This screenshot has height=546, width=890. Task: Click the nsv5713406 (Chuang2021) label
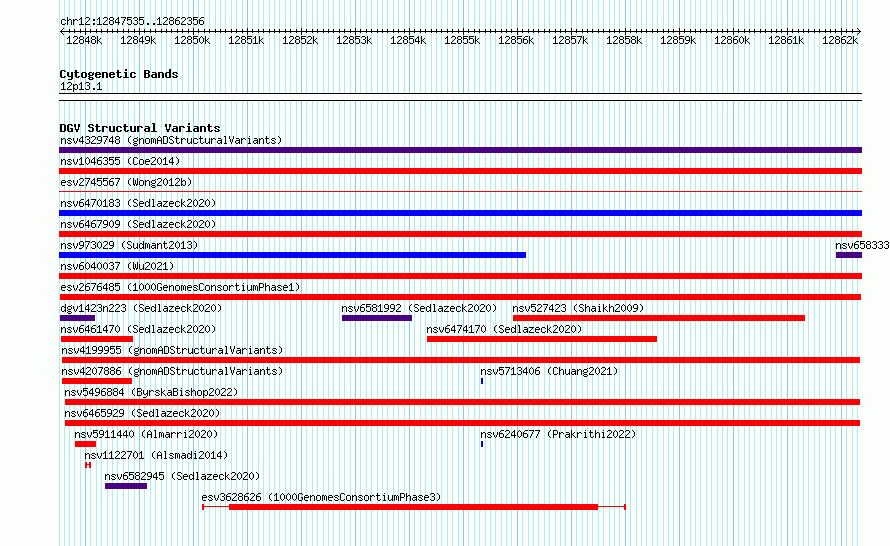(x=549, y=371)
